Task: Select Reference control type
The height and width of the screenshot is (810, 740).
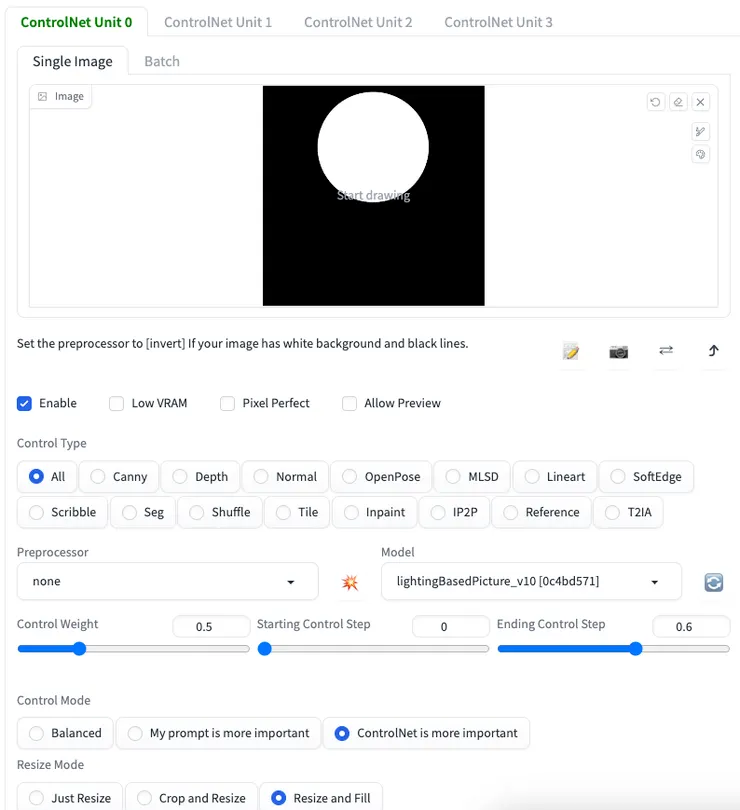Action: click(542, 512)
